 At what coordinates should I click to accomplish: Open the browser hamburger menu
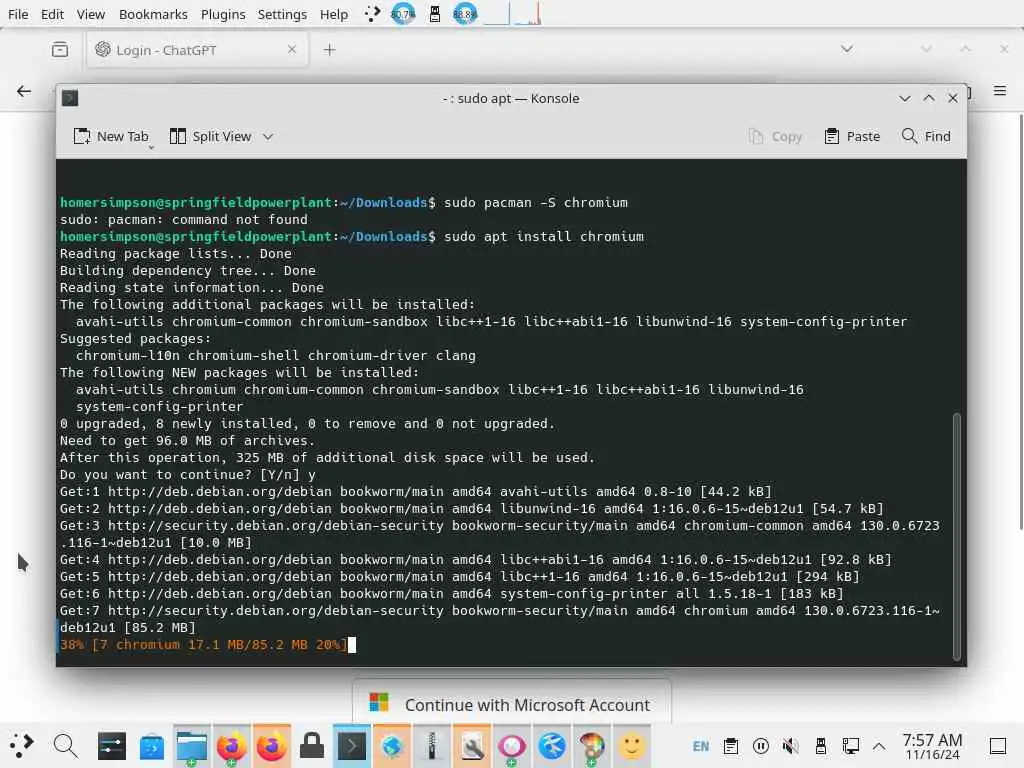(1000, 91)
